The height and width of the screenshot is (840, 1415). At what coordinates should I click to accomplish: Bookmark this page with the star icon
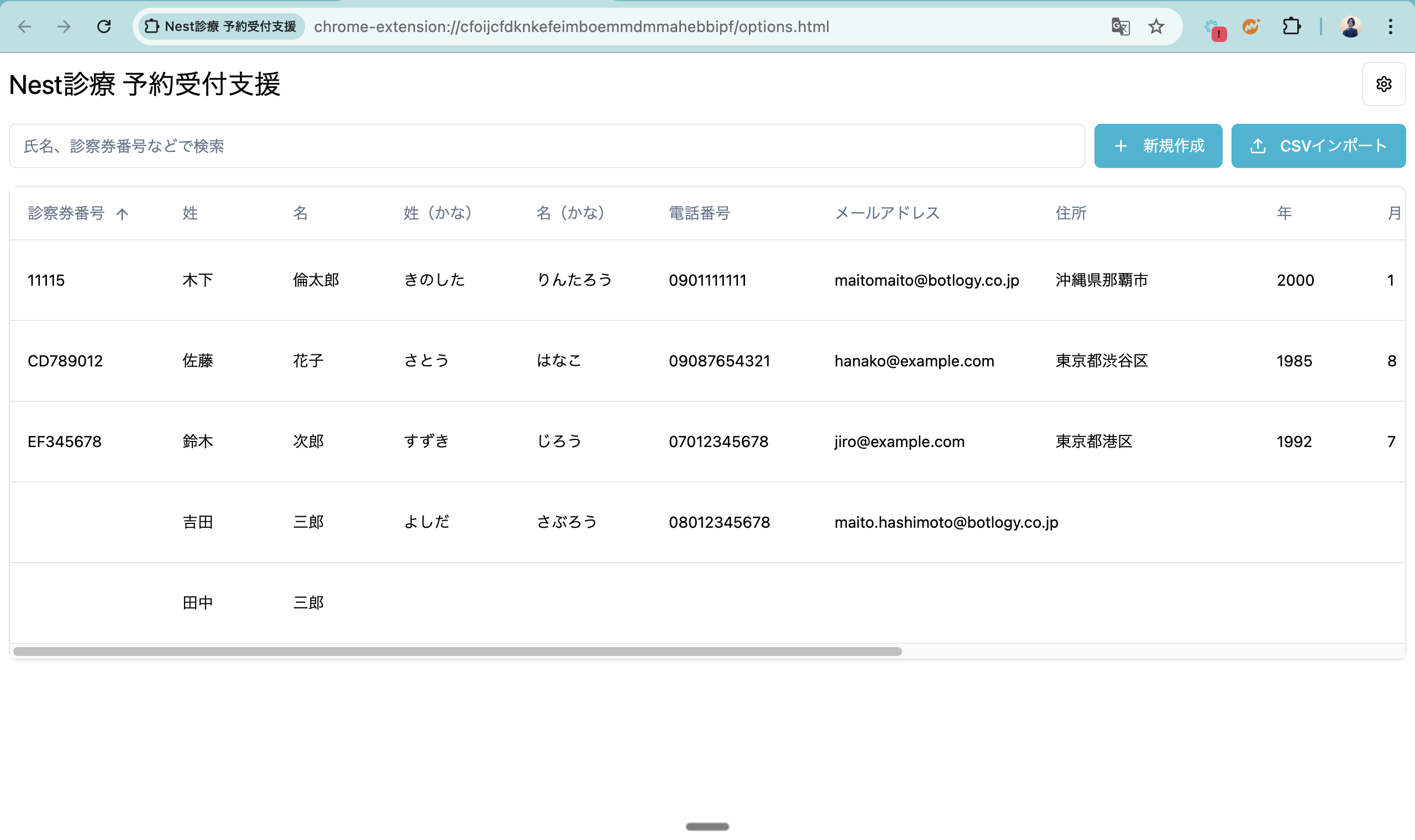pyautogui.click(x=1156, y=27)
